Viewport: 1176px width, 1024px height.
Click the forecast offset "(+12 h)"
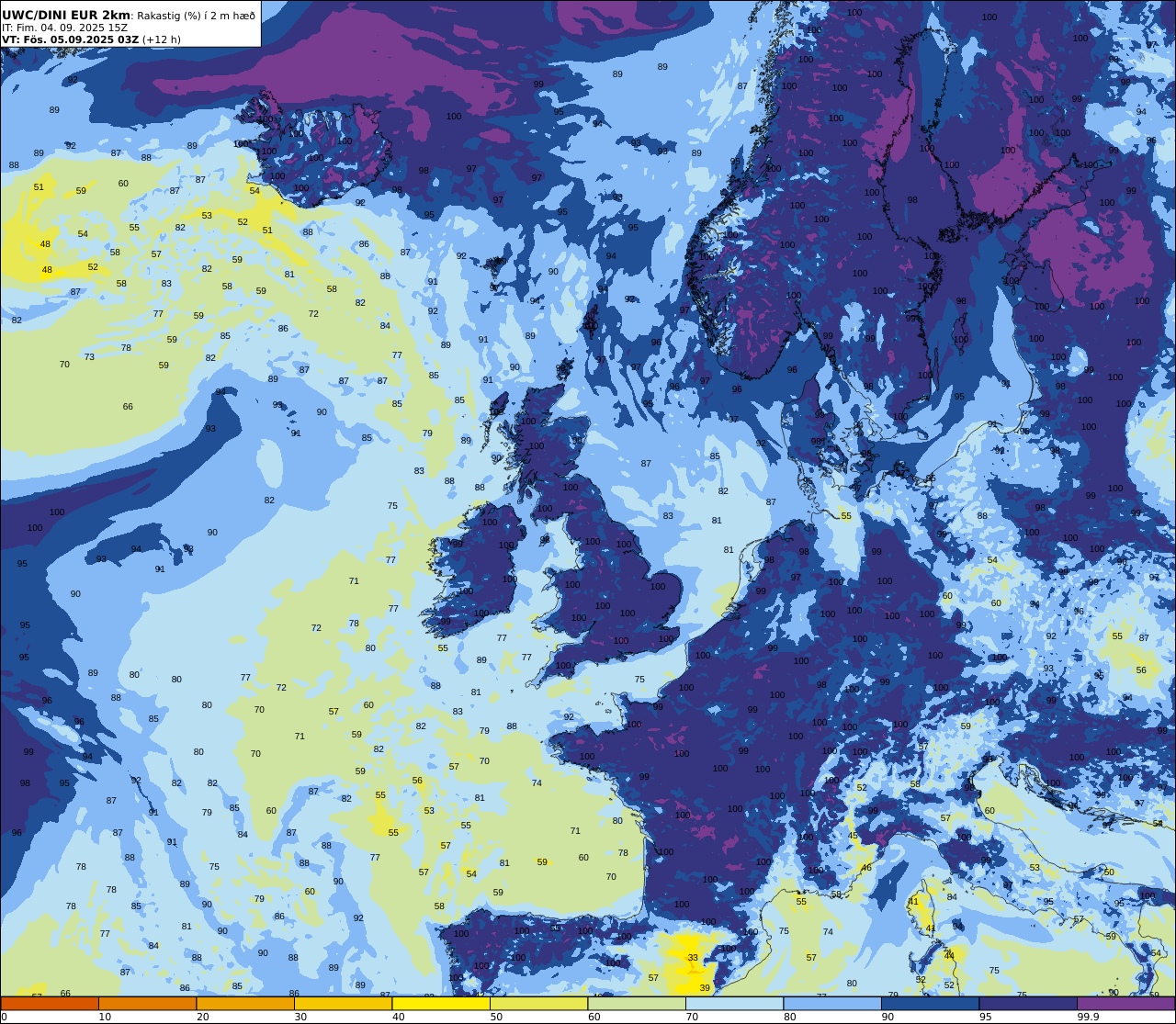162,39
